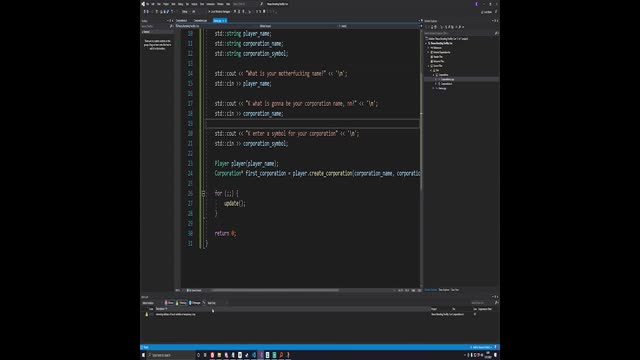This screenshot has height=360, width=640.
Task: Toggle the Warnings filter in Error List
Action: coord(182,303)
